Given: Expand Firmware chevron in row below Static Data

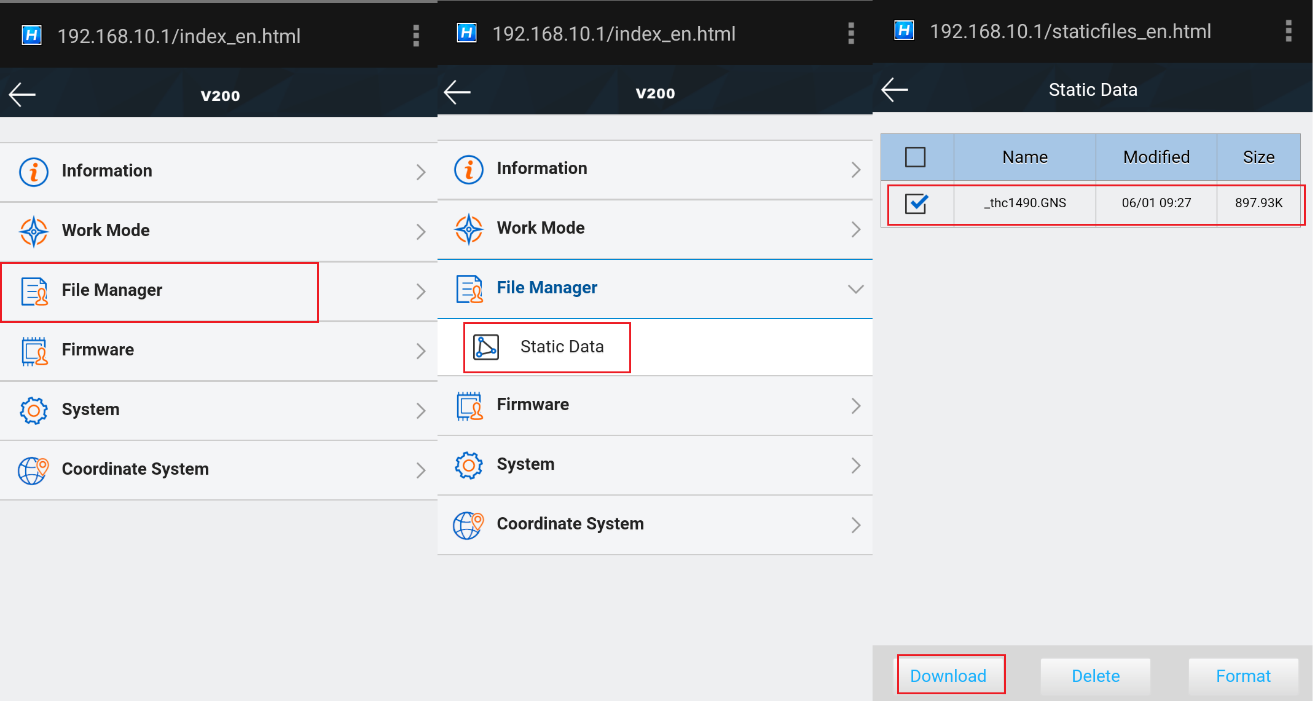Looking at the screenshot, I should pos(855,406).
